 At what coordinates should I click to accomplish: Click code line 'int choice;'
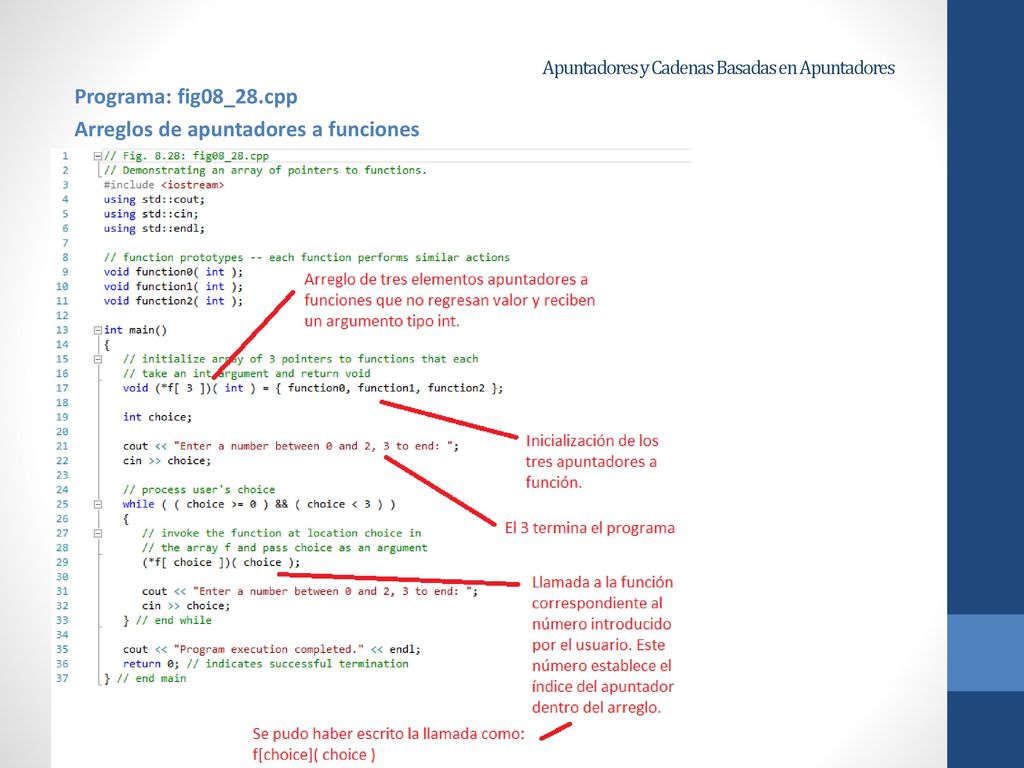(157, 417)
